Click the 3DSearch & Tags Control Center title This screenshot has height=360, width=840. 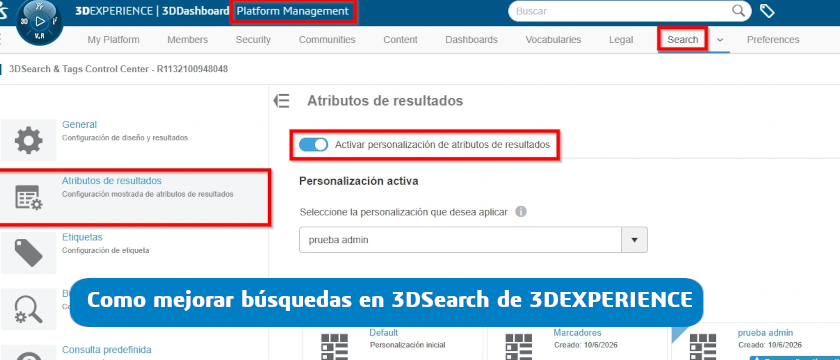click(118, 69)
